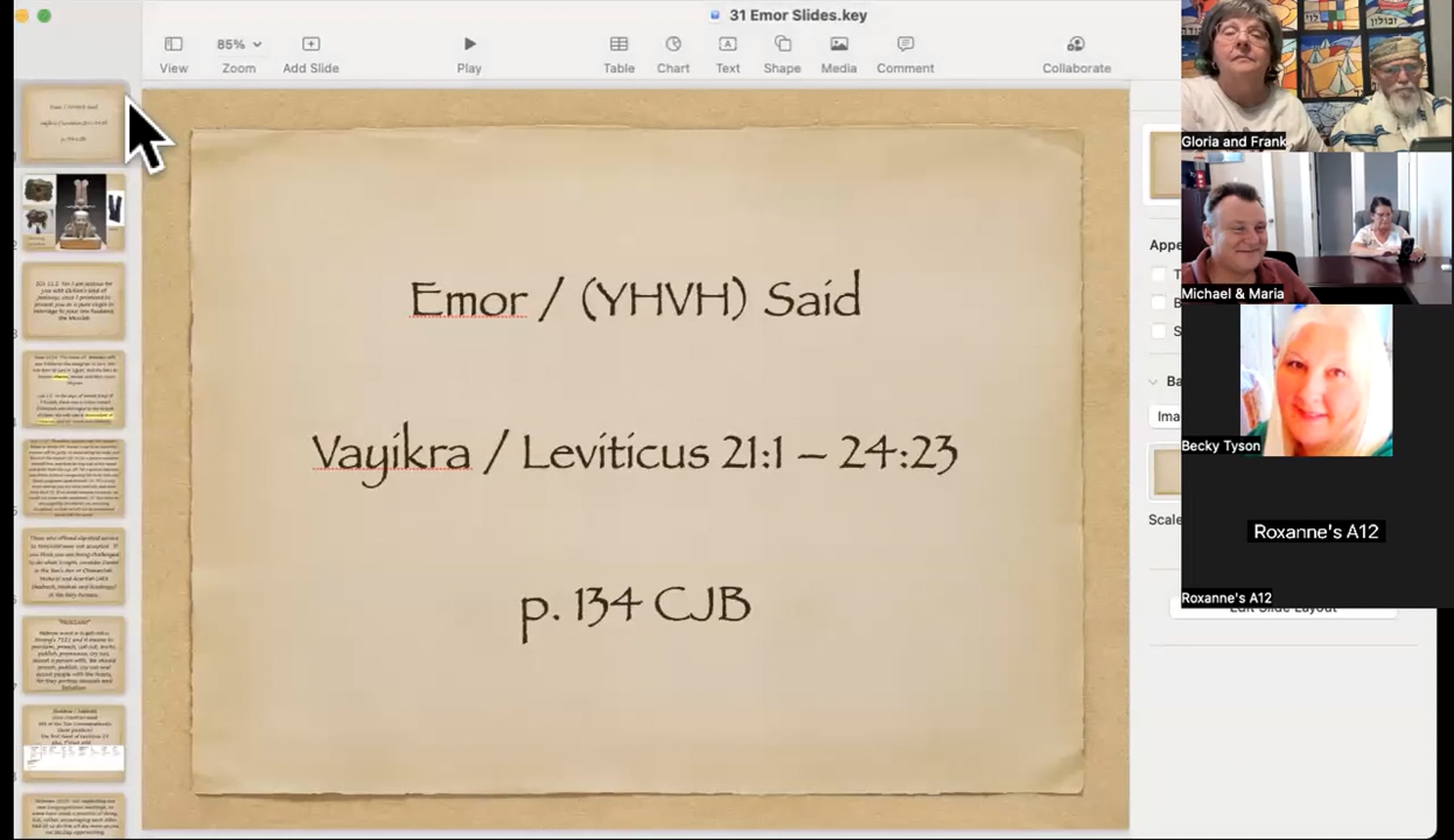The height and width of the screenshot is (840, 1454).
Task: Open the View options icon
Action: pyautogui.click(x=173, y=44)
